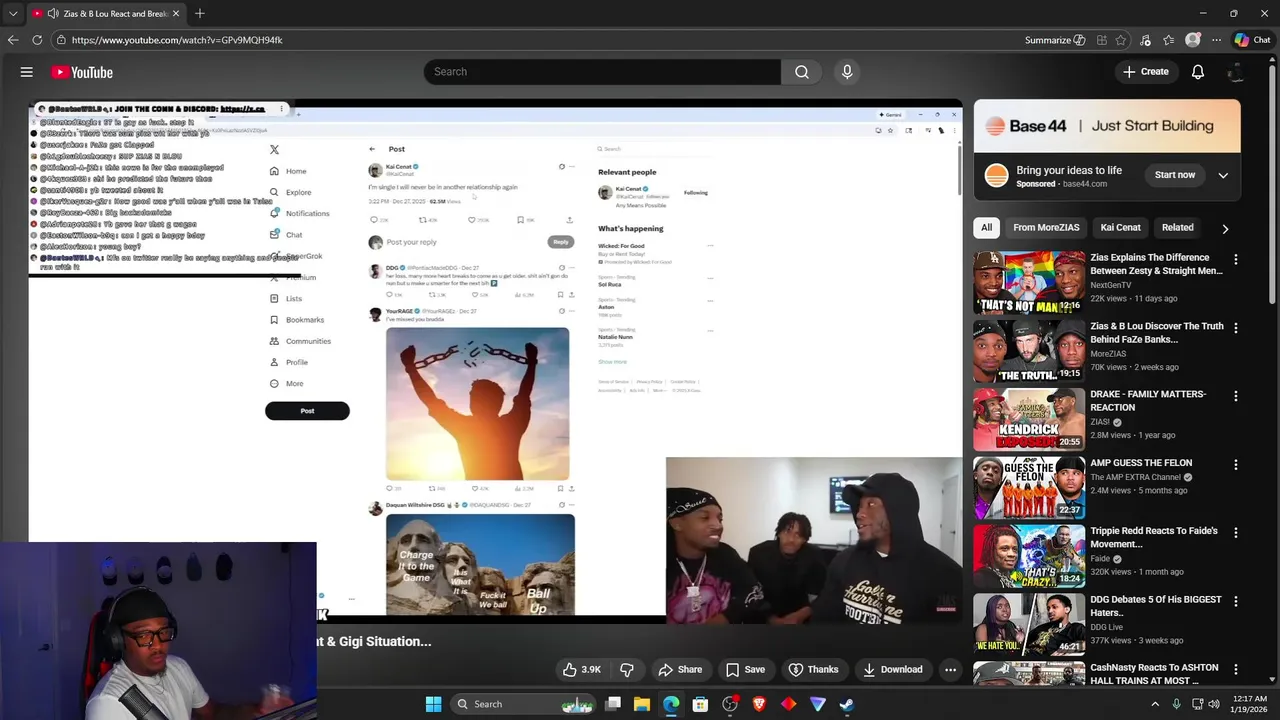Open the Edge media control icon
The image size is (1280, 720).
click(1145, 40)
